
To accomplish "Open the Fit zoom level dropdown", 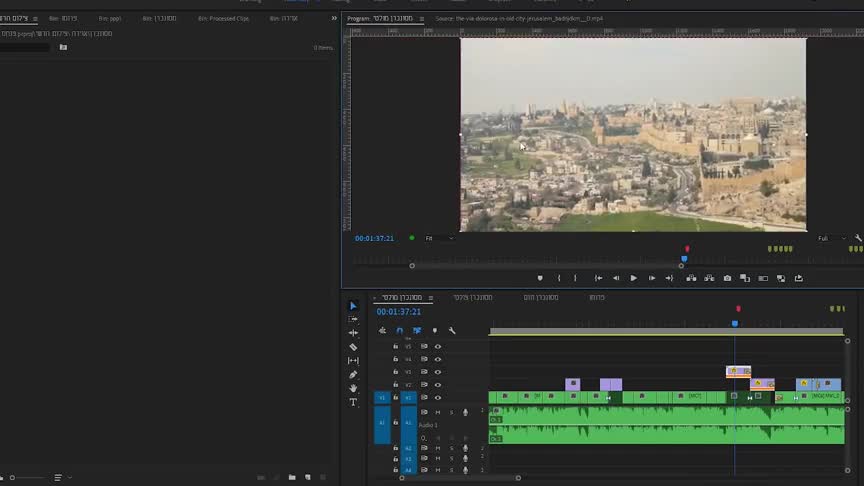I will 438,238.
